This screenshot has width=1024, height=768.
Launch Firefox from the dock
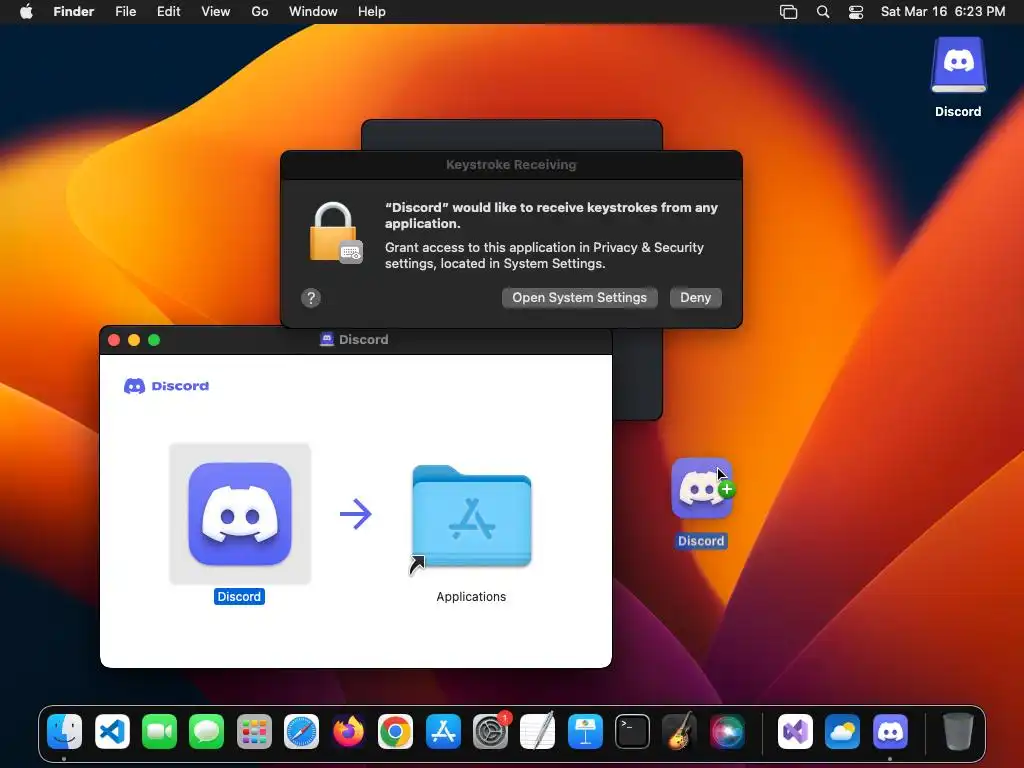[349, 731]
